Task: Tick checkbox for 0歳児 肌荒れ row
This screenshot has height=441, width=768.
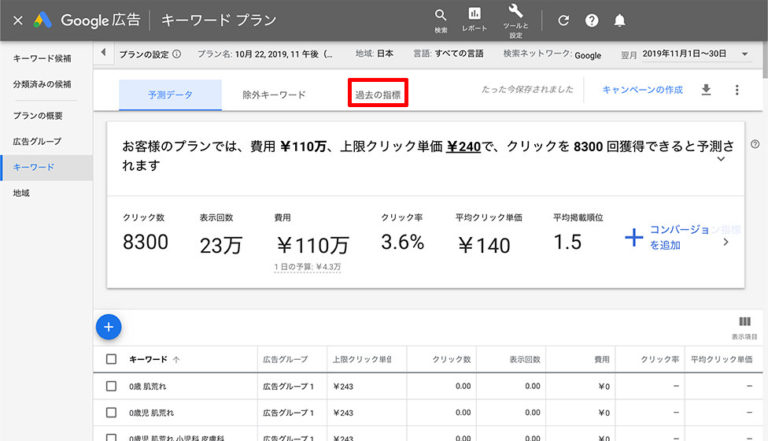Action: [111, 413]
